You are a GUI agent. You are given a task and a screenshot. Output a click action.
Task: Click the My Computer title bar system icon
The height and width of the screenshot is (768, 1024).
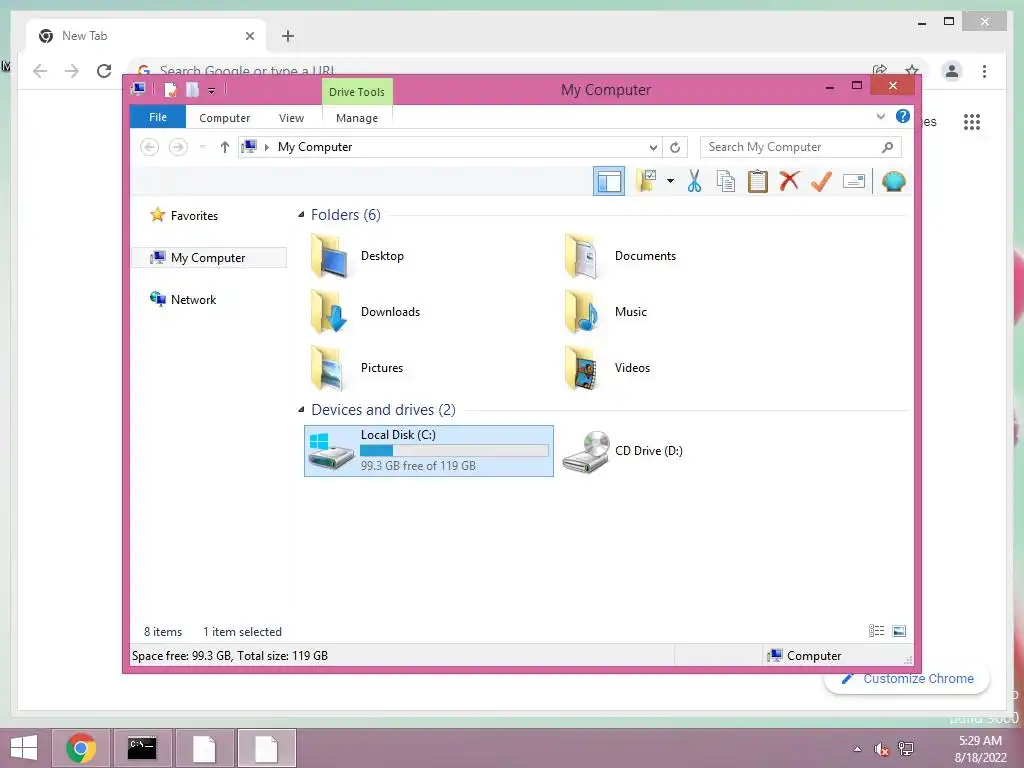(x=138, y=89)
